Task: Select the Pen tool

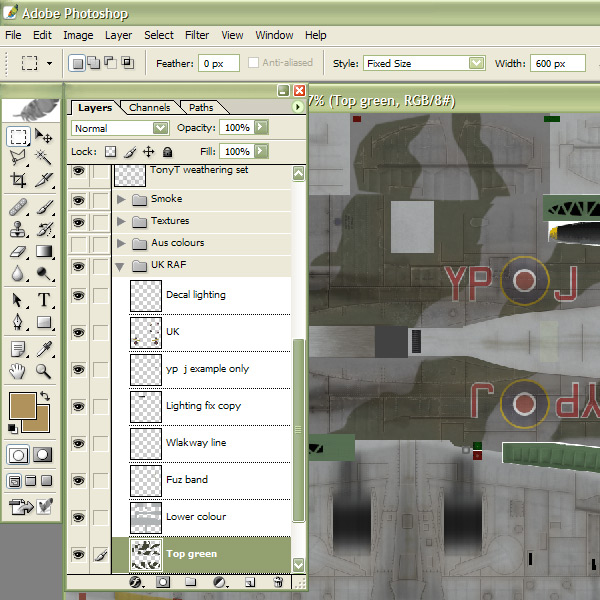Action: pos(18,323)
